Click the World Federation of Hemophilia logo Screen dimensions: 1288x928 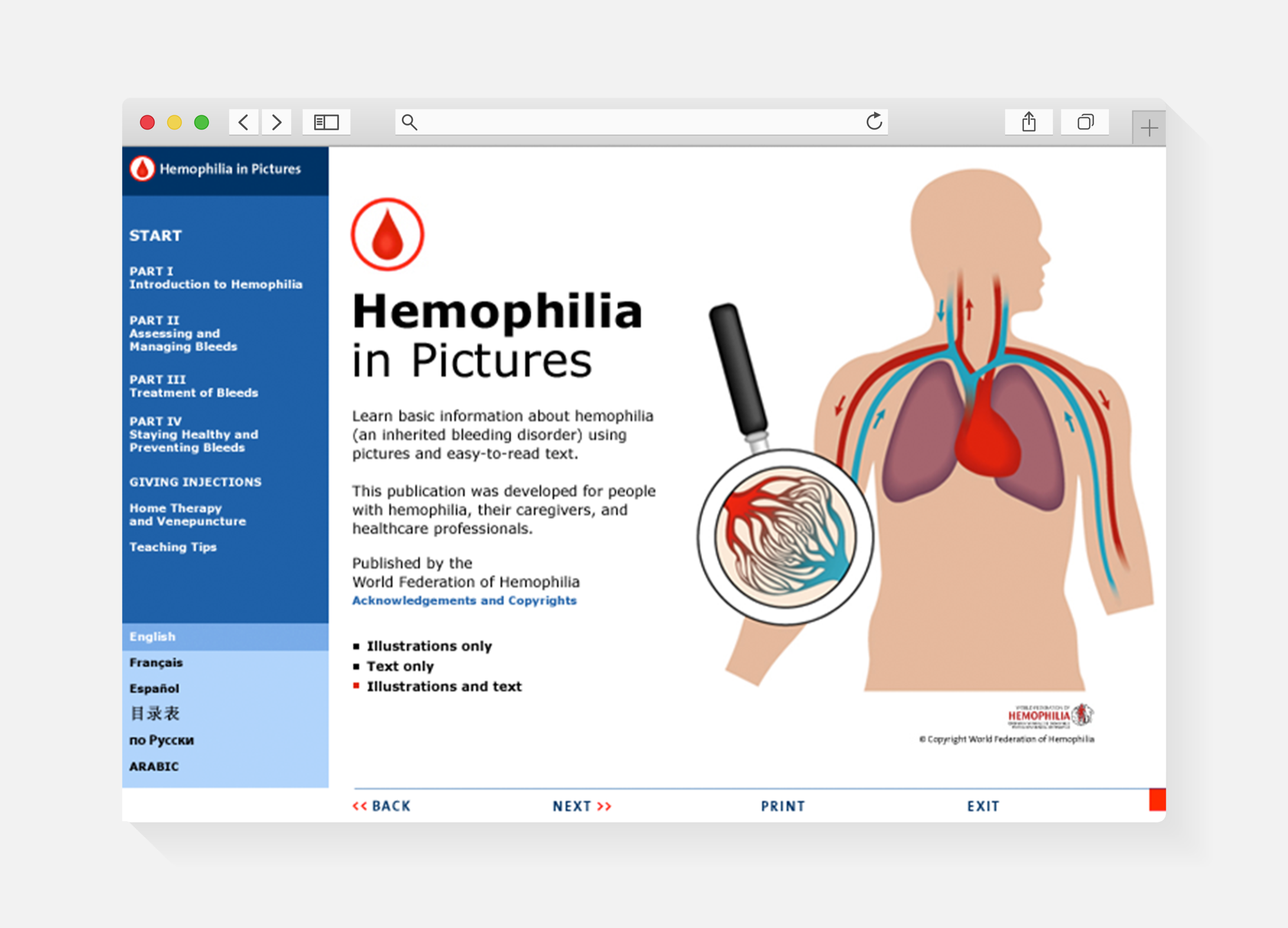click(x=1050, y=715)
